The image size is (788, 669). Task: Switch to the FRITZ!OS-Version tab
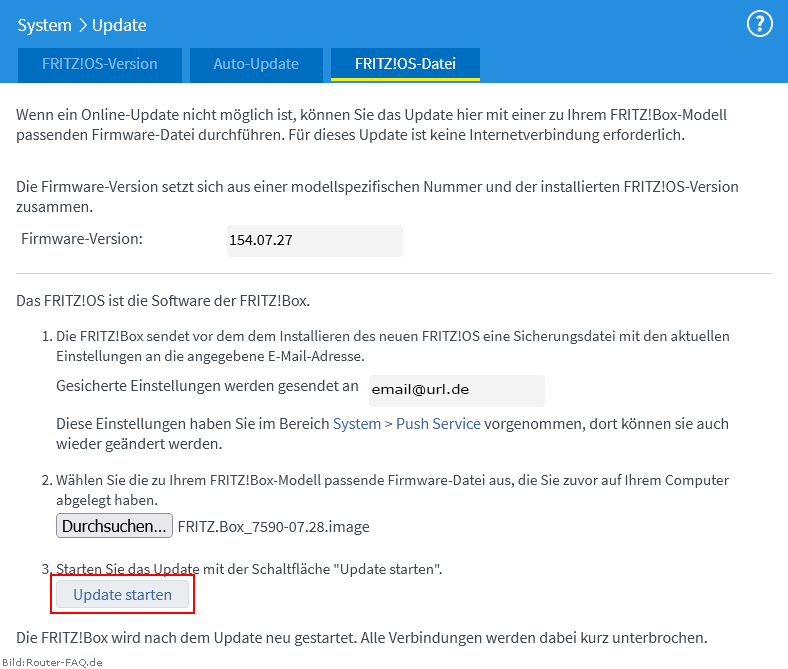coord(100,64)
